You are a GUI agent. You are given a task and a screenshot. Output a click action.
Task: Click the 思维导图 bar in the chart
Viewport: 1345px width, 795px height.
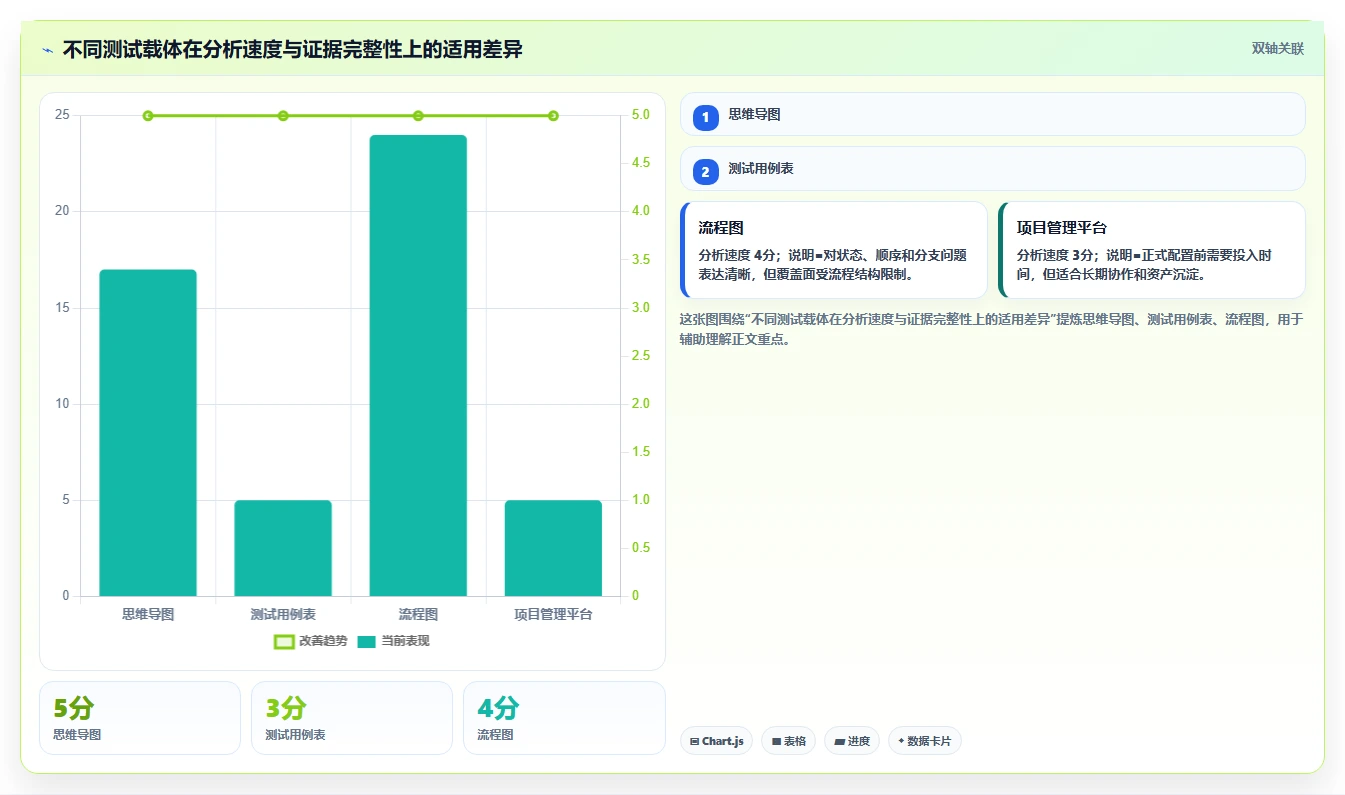(148, 433)
